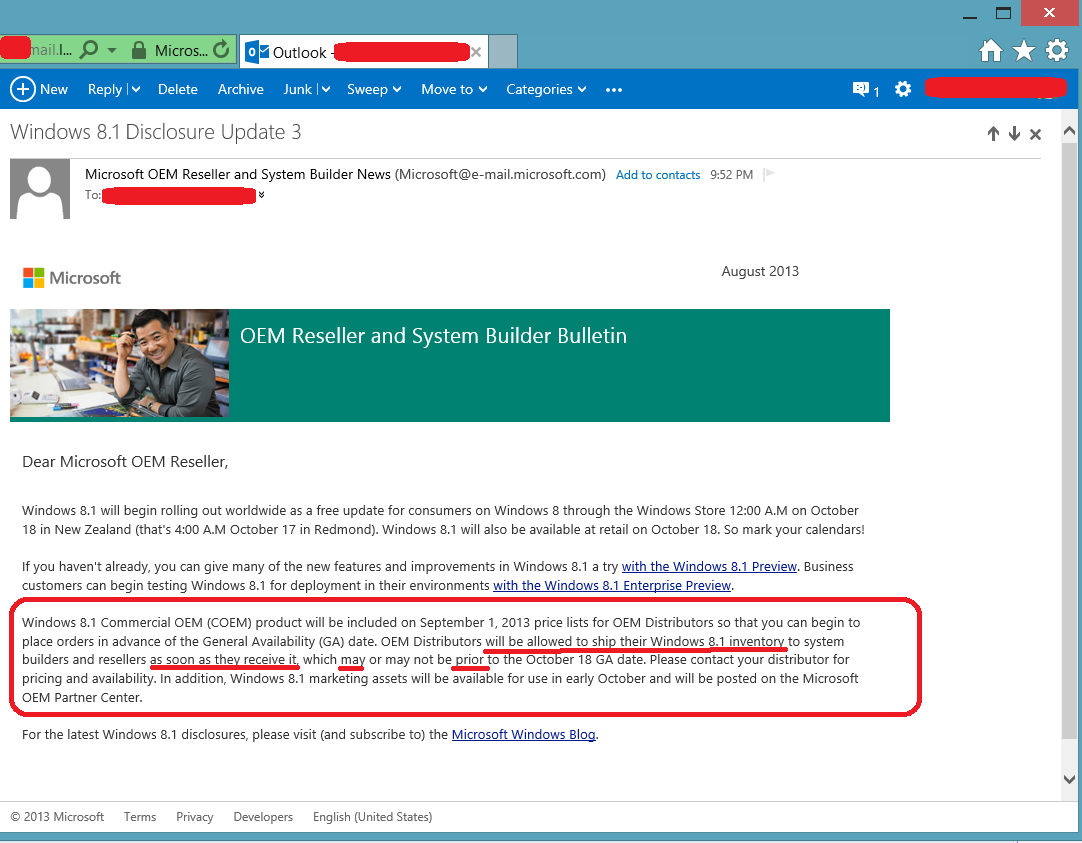The width and height of the screenshot is (1082, 843).
Task: Click the address bar search magnifier
Action: [x=89, y=50]
